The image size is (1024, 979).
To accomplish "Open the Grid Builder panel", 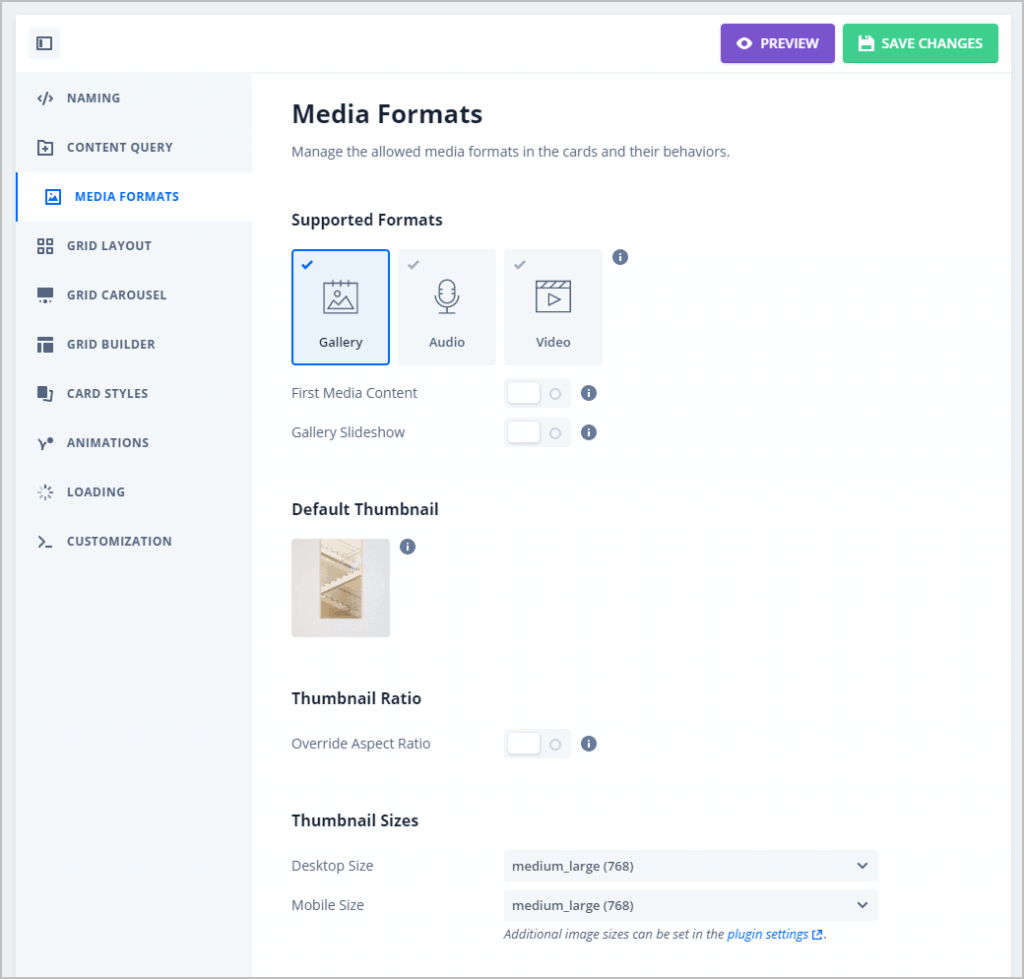I will (45, 343).
